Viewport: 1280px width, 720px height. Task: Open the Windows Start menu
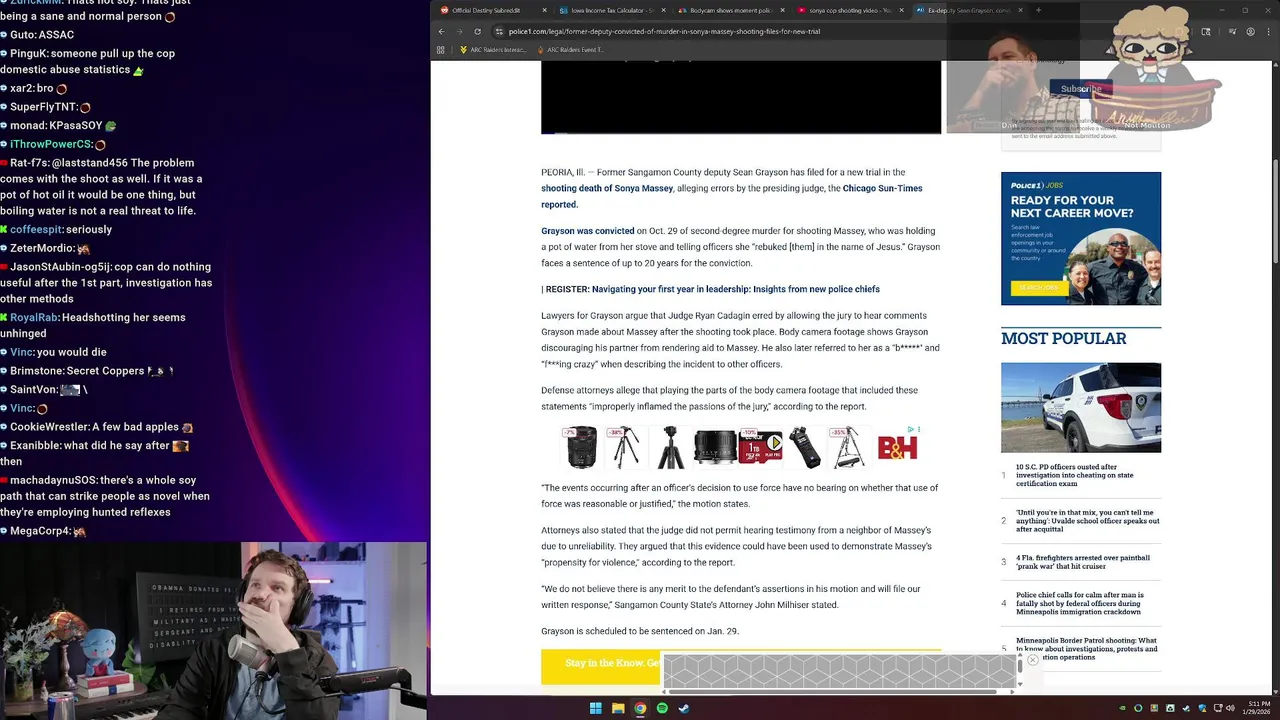pos(596,708)
